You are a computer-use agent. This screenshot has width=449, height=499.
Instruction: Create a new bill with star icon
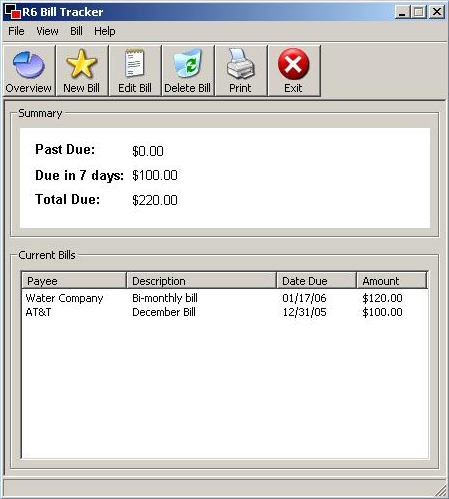pyautogui.click(x=82, y=63)
